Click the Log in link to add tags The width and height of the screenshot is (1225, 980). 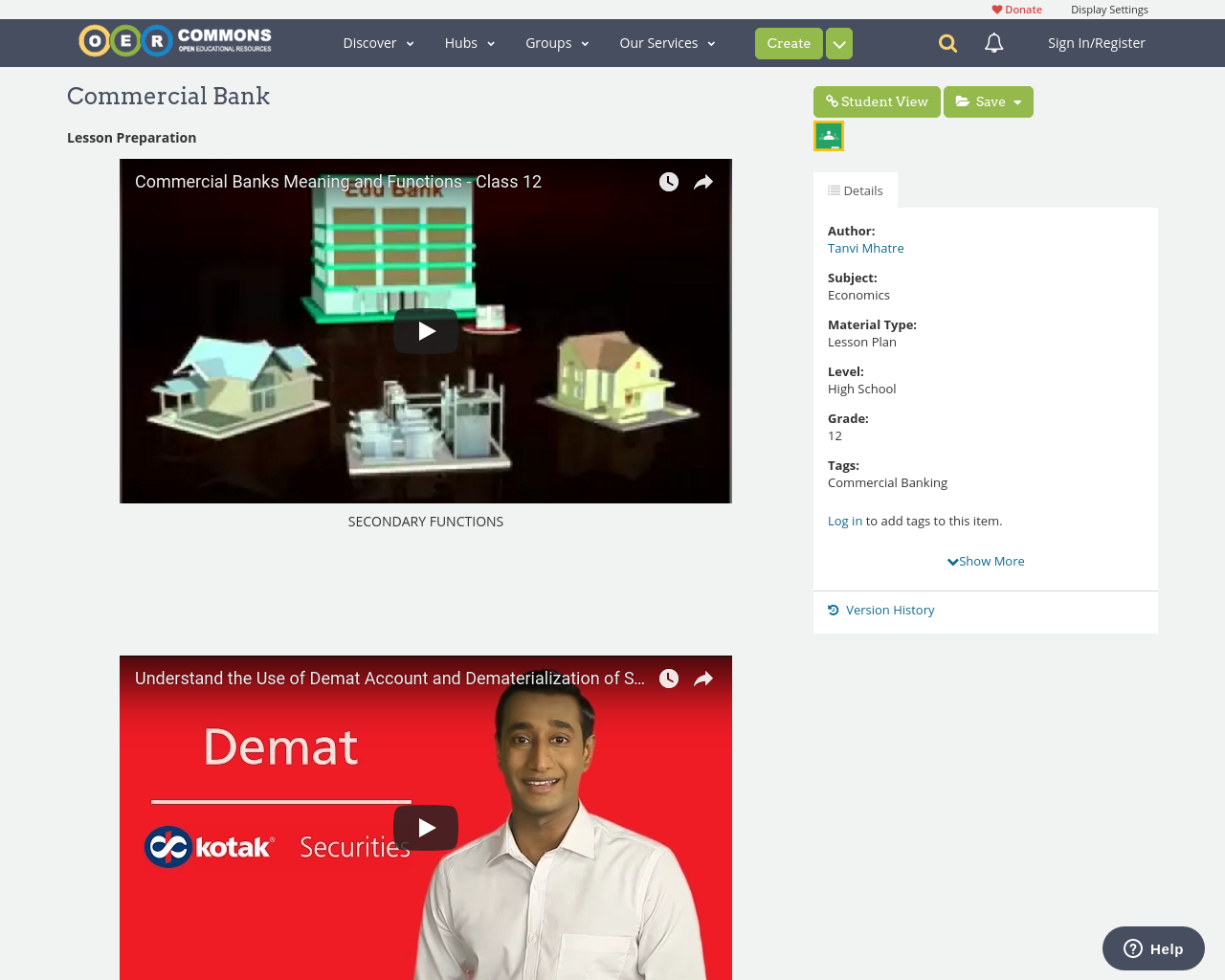click(844, 520)
